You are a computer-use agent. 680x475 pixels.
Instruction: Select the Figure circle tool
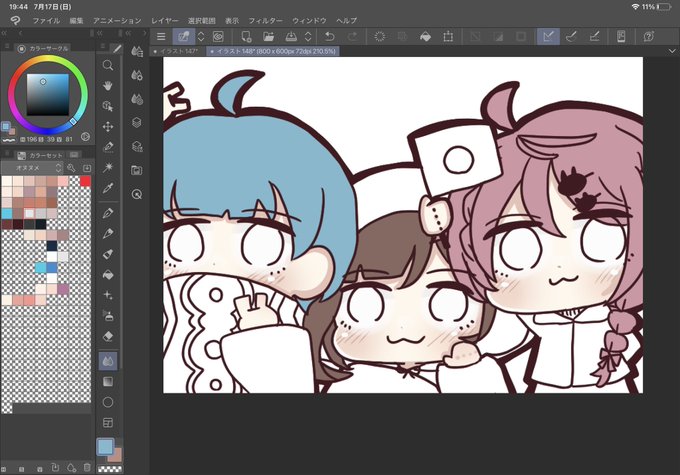[108, 402]
